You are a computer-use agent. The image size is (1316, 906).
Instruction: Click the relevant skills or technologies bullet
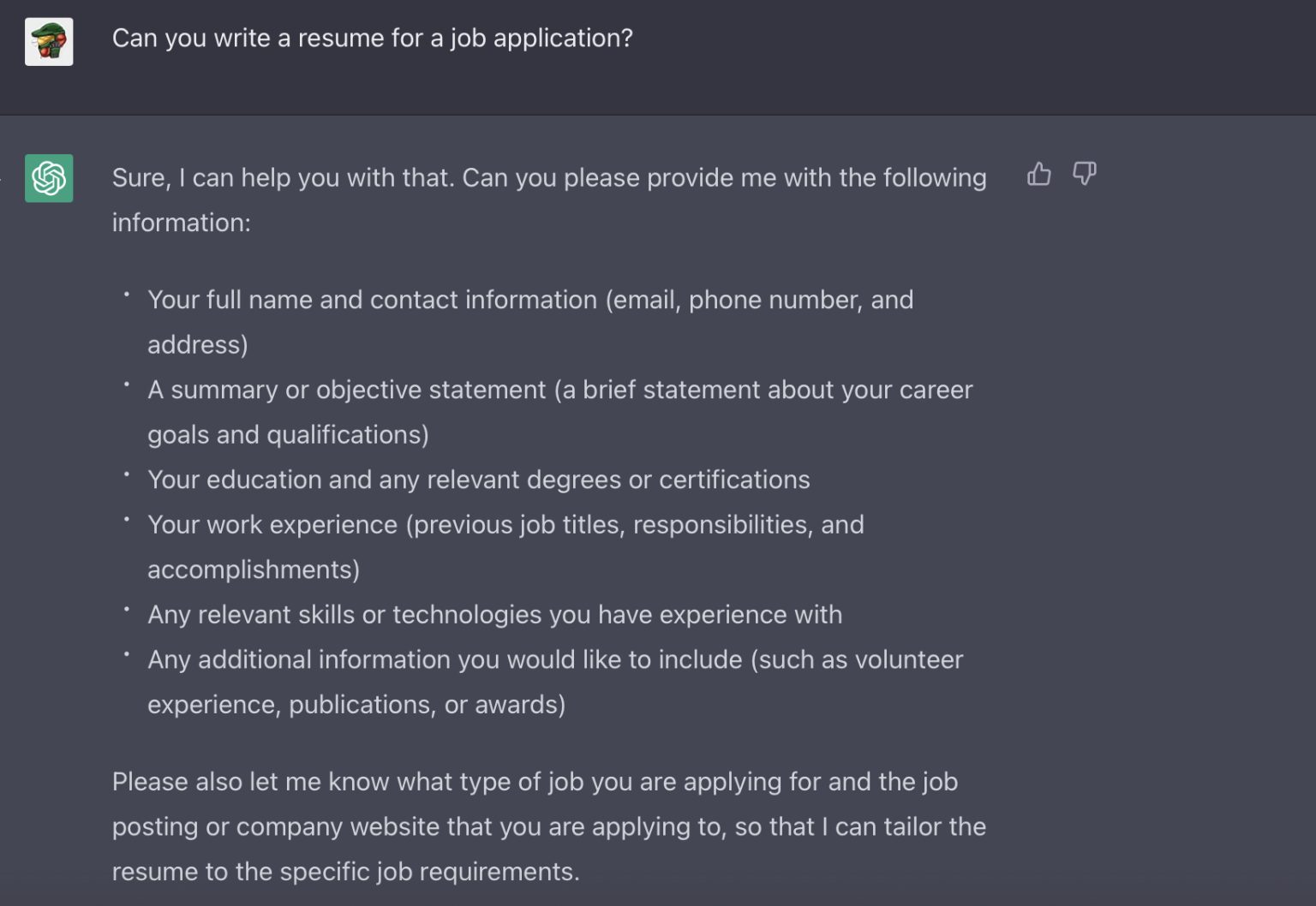click(x=495, y=614)
